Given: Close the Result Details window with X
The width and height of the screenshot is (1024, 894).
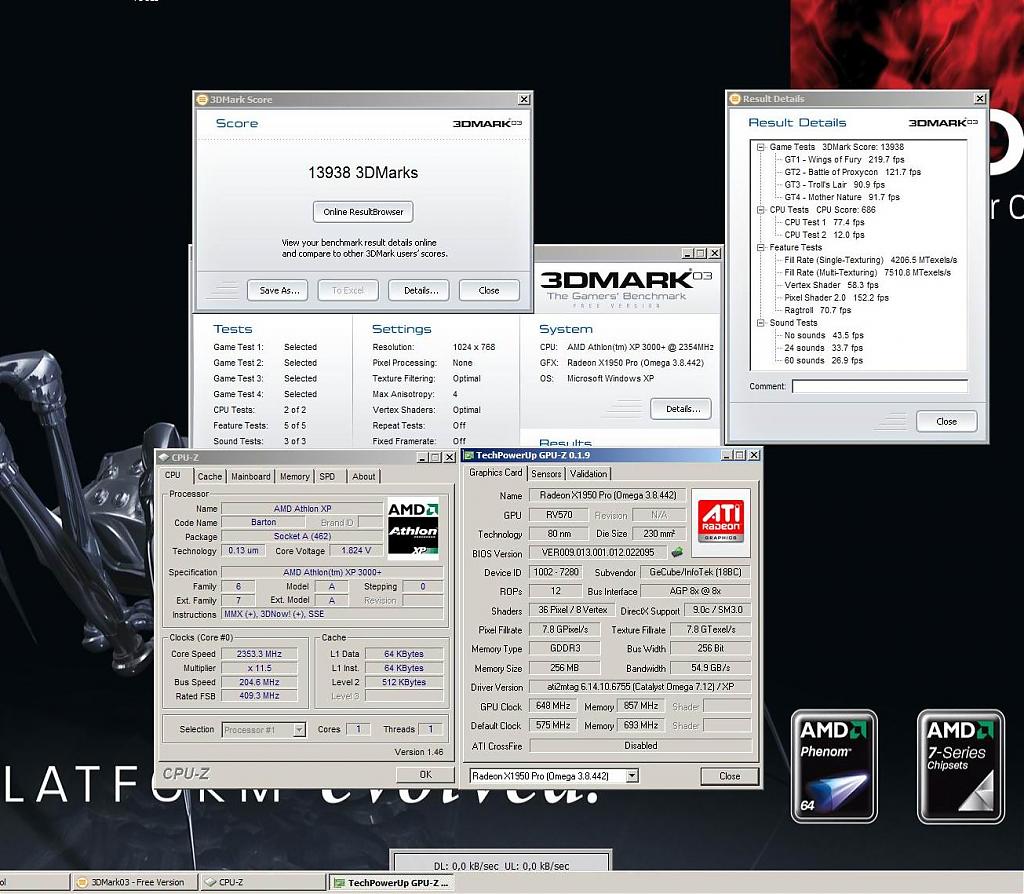Looking at the screenshot, I should [x=980, y=99].
